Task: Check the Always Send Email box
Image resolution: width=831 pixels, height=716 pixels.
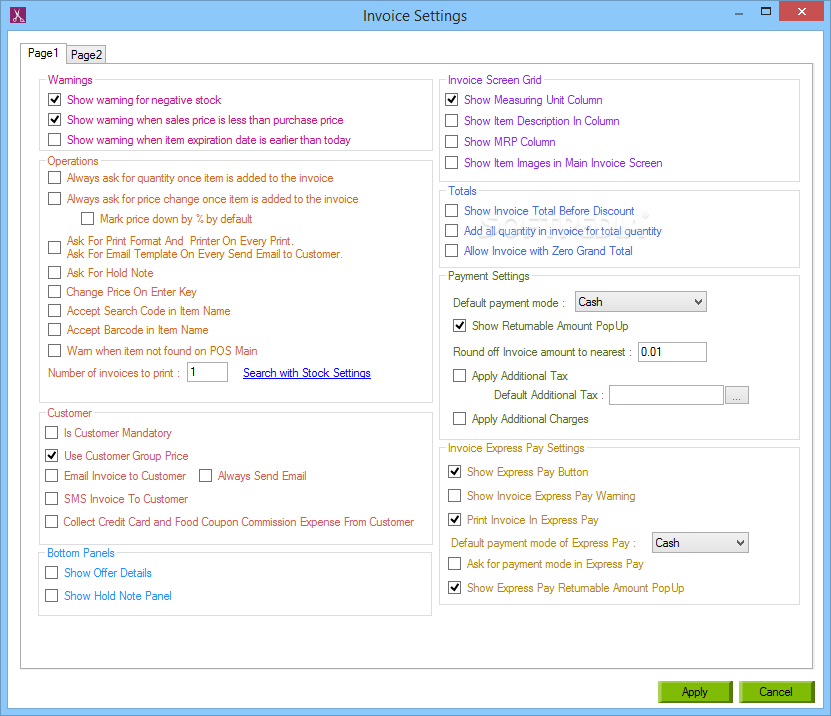Action: [x=206, y=476]
